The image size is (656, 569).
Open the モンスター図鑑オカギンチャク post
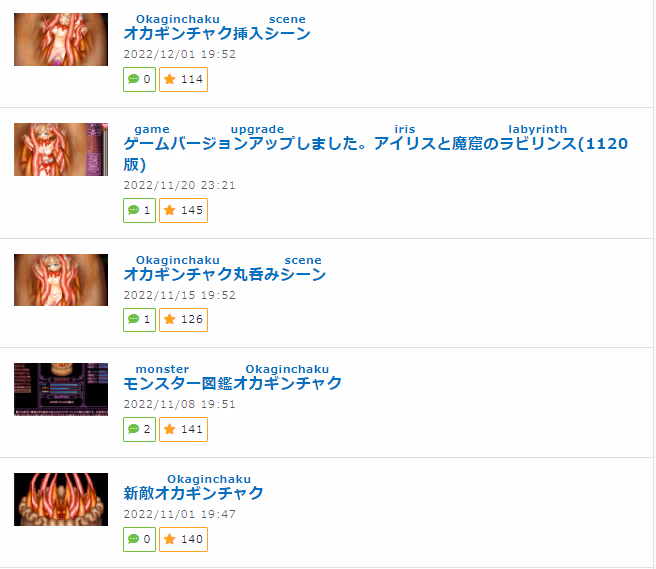click(233, 383)
